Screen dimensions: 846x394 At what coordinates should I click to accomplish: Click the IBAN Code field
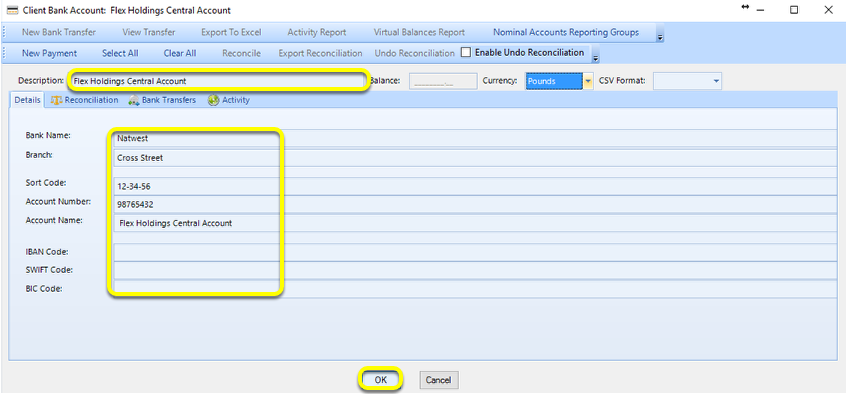(x=475, y=252)
